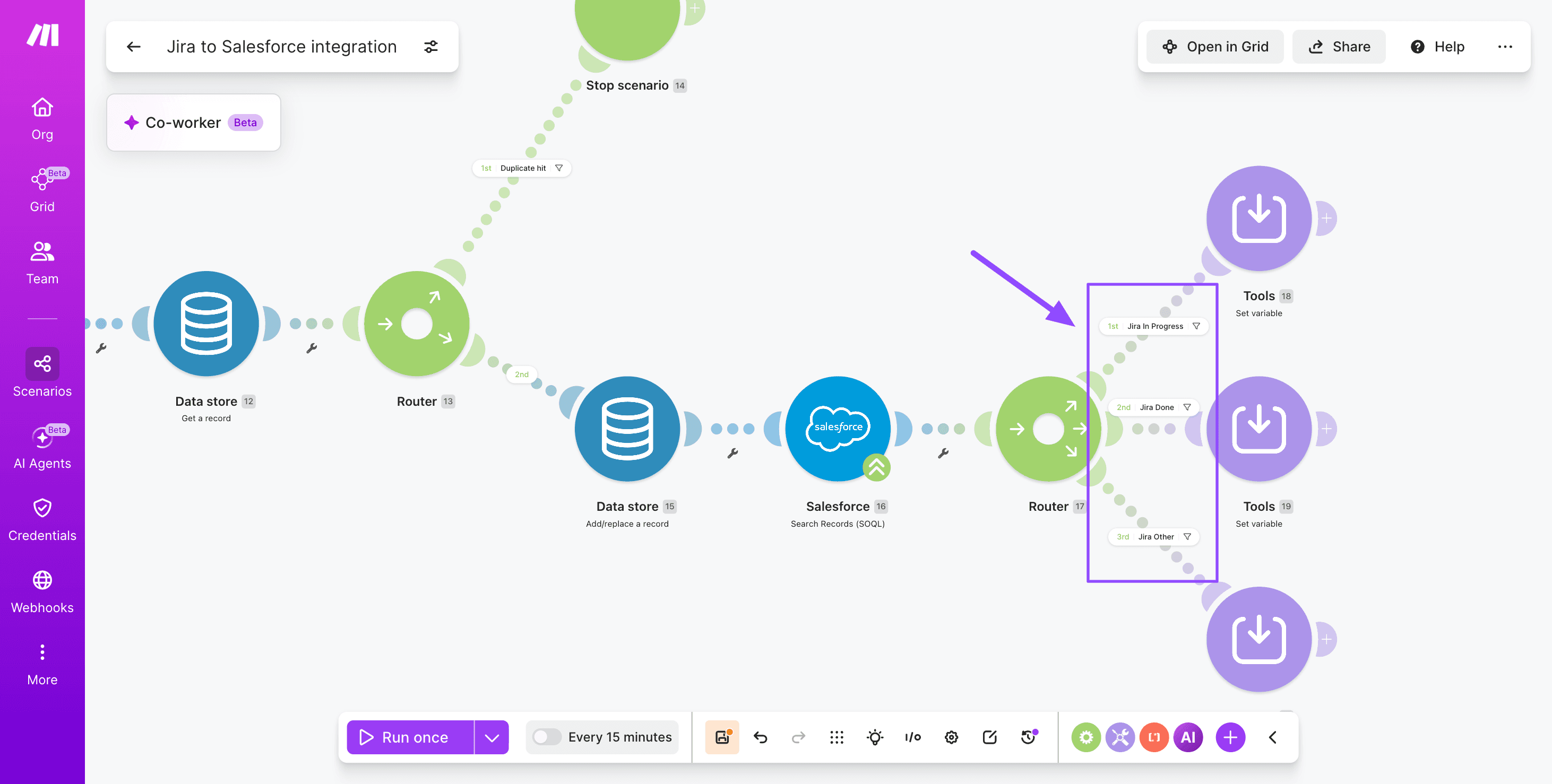
Task: Select the Router 17 module
Action: pyautogui.click(x=1048, y=429)
